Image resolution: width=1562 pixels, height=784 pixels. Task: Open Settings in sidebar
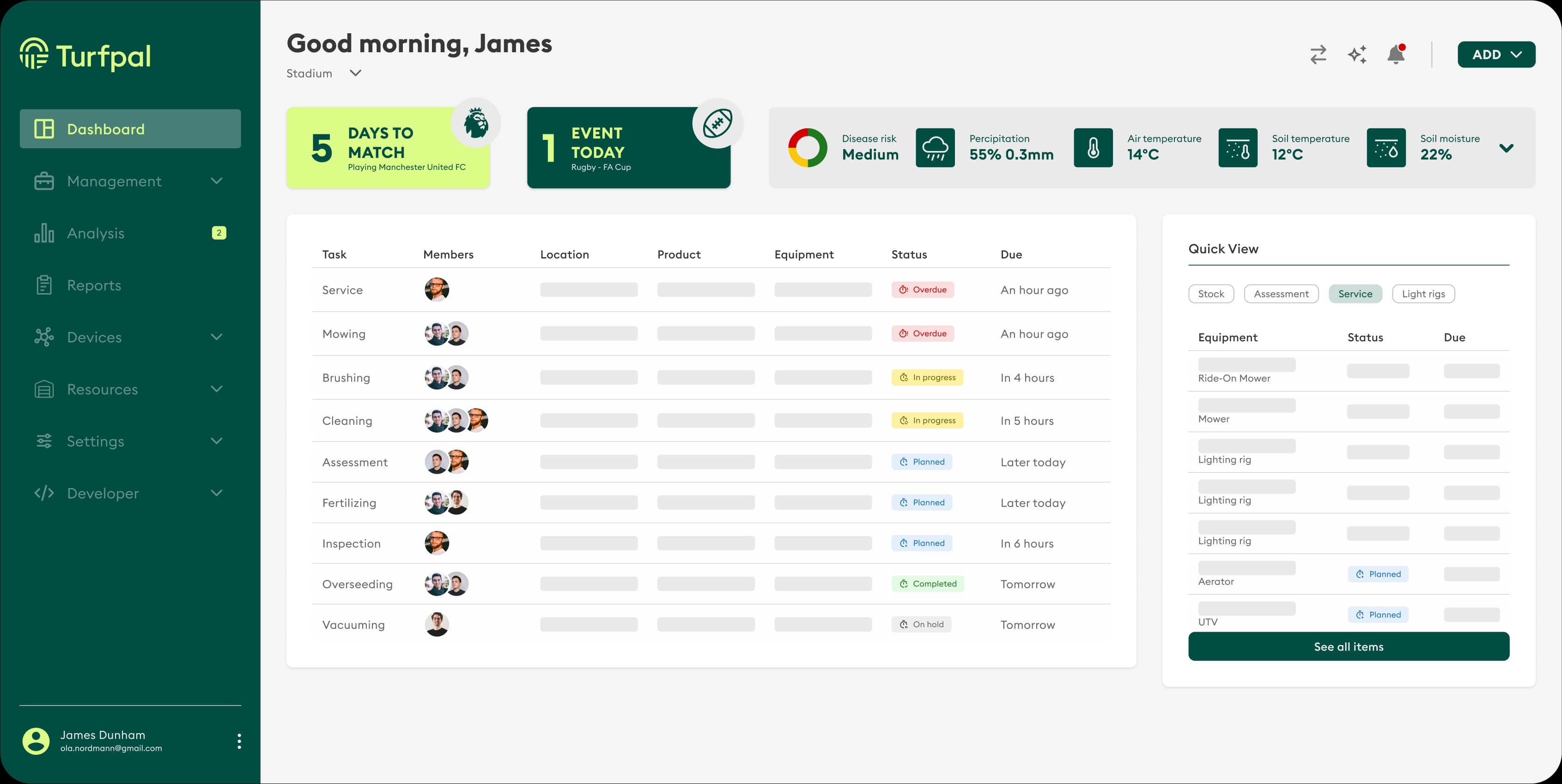coord(130,441)
